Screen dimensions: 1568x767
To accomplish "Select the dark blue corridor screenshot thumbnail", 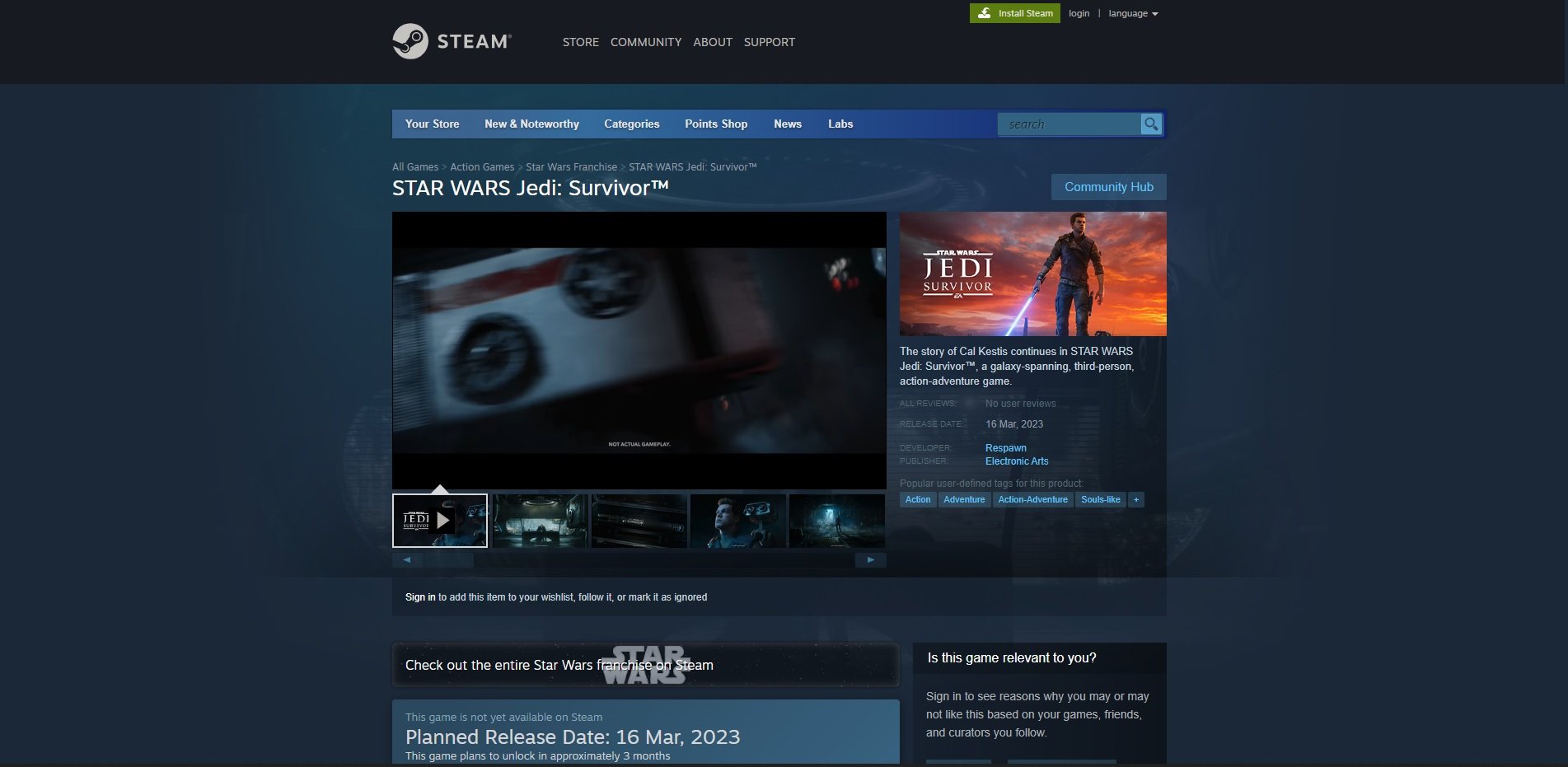I will (x=837, y=521).
